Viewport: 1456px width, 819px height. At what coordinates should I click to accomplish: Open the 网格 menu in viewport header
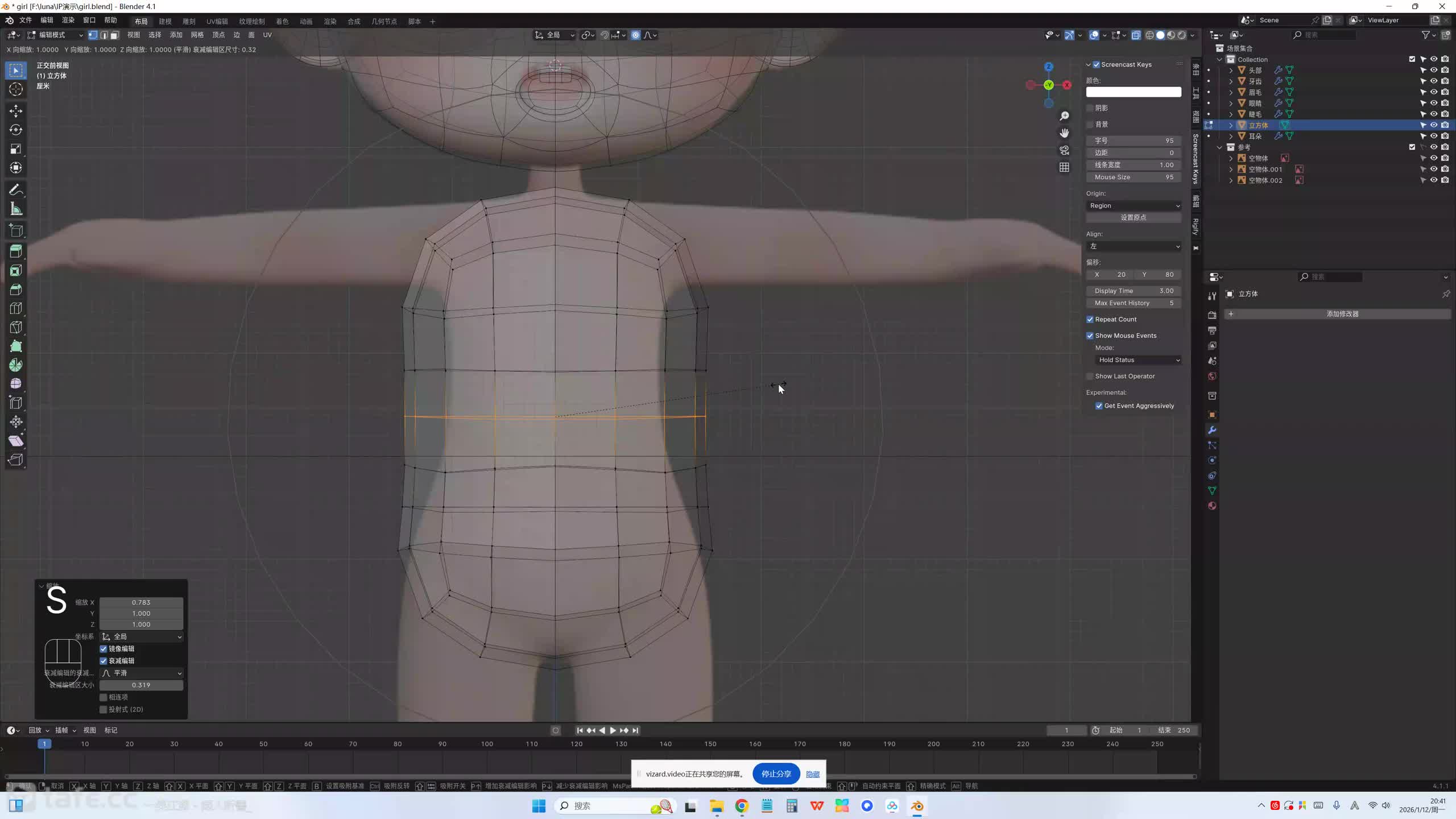coord(197,35)
